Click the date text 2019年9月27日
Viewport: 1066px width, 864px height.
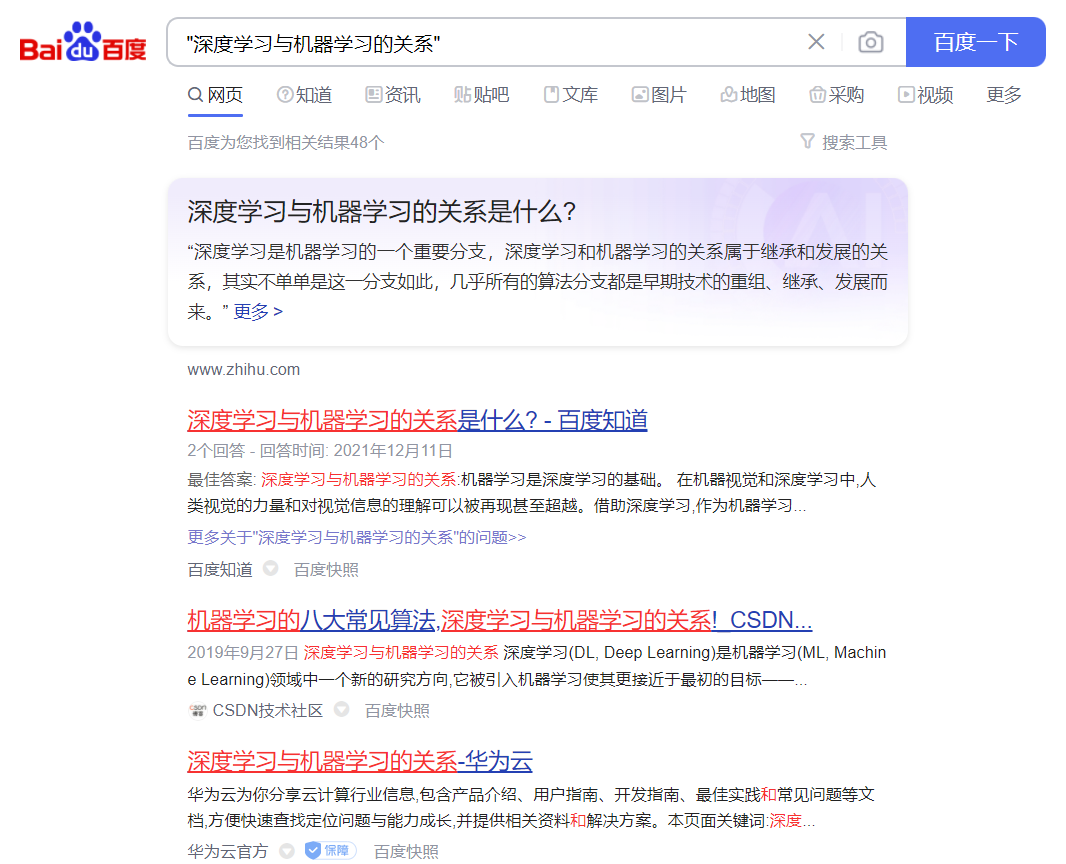[243, 652]
